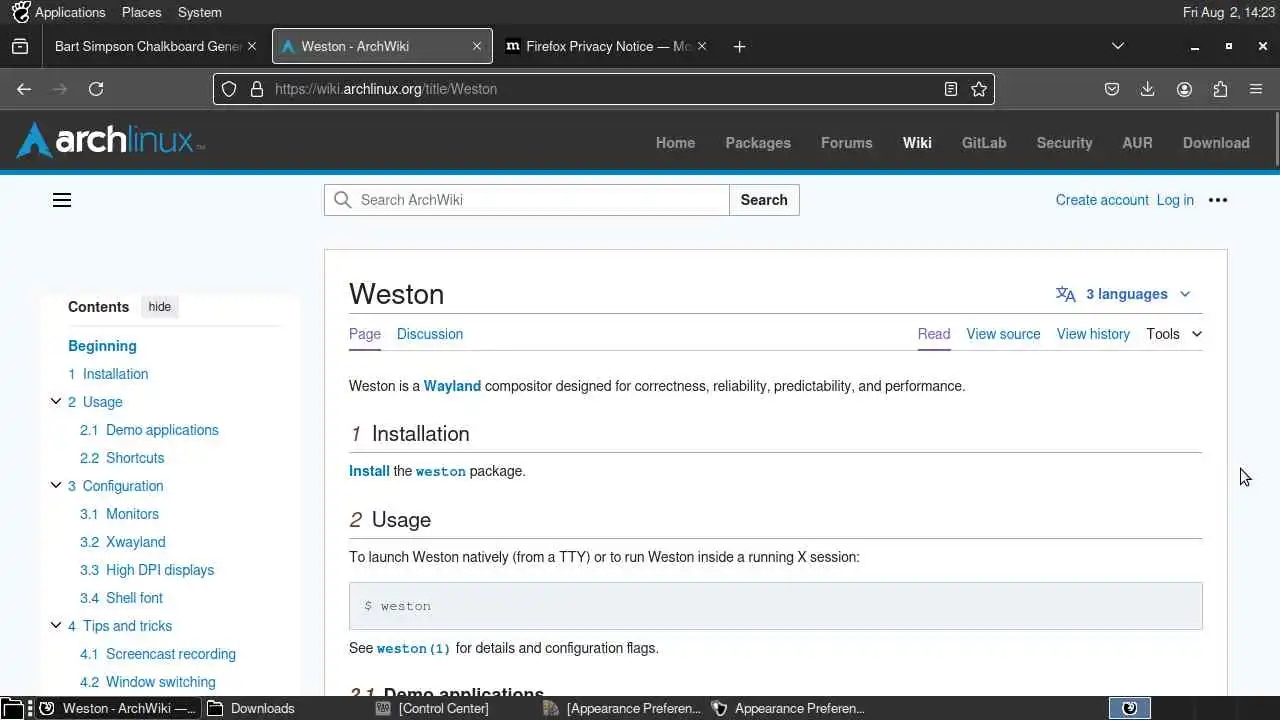
Task: Open the weston(1) man page link
Action: tap(414, 648)
